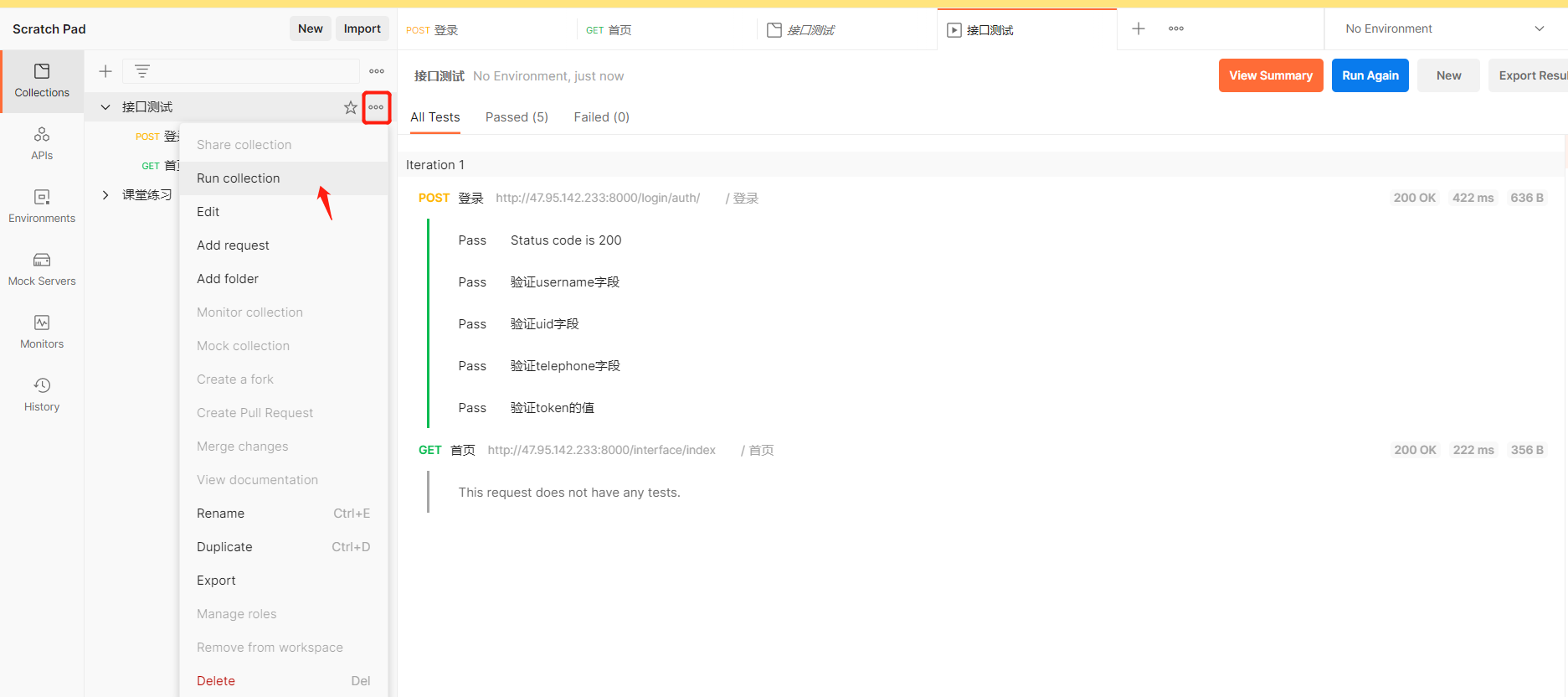Click Create Pull Request menu entry
The image size is (1568, 697).
click(284, 413)
